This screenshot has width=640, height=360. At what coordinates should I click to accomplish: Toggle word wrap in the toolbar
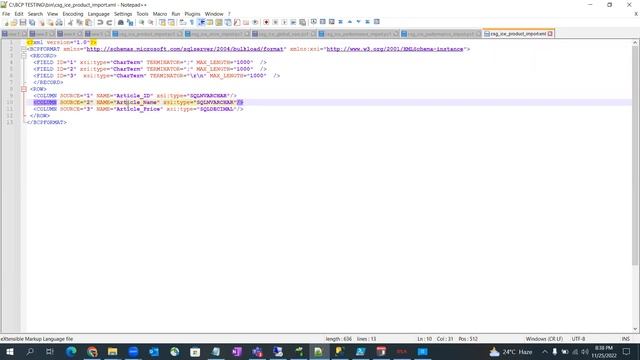pos(182,22)
